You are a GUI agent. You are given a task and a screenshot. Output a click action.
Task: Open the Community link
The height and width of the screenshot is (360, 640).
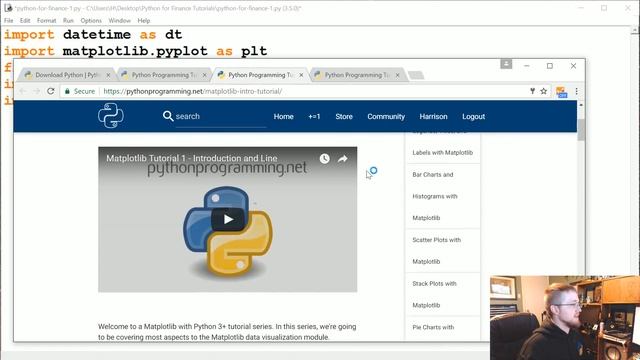point(386,116)
